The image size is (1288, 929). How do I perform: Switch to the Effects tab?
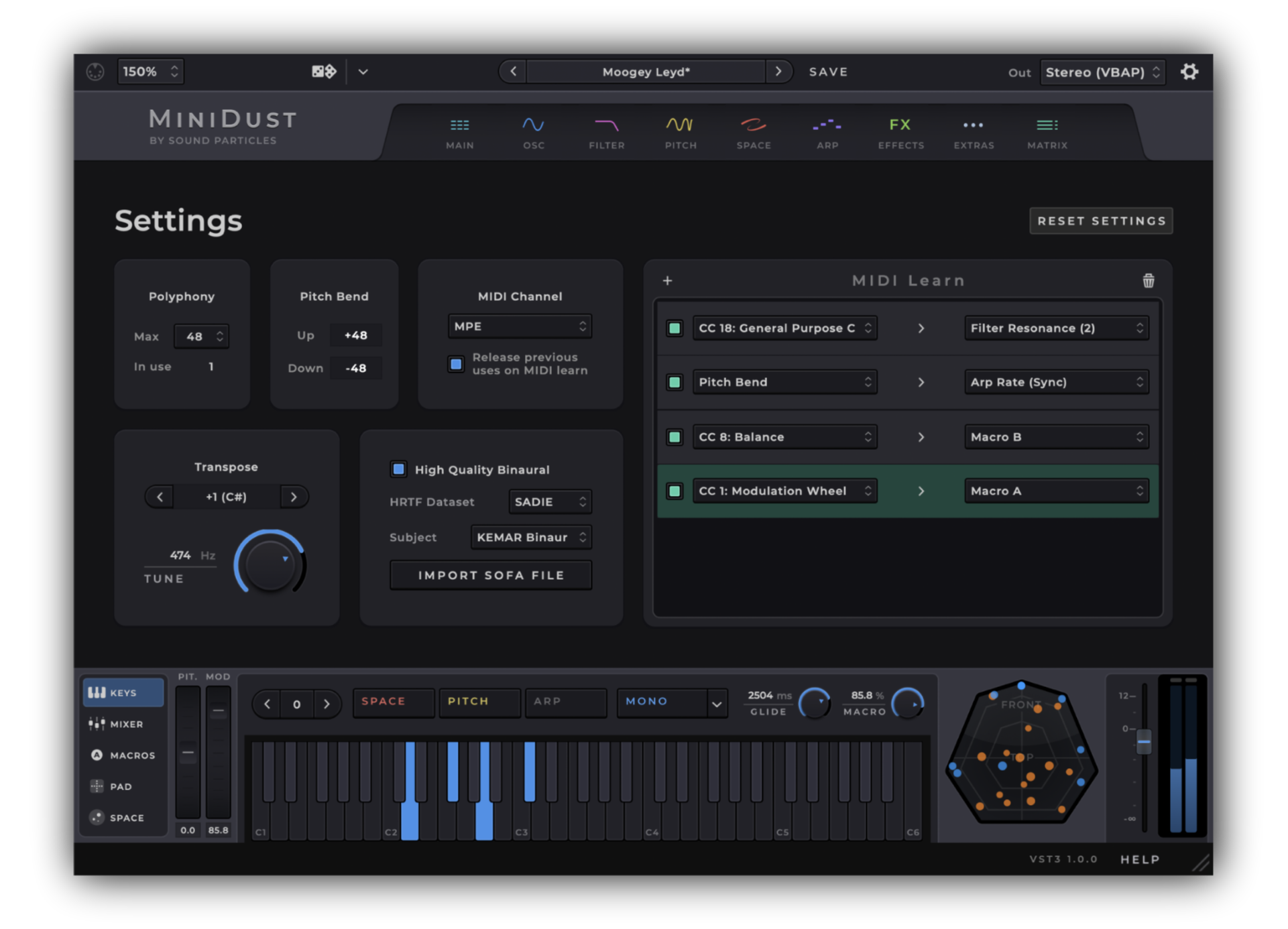[x=900, y=132]
